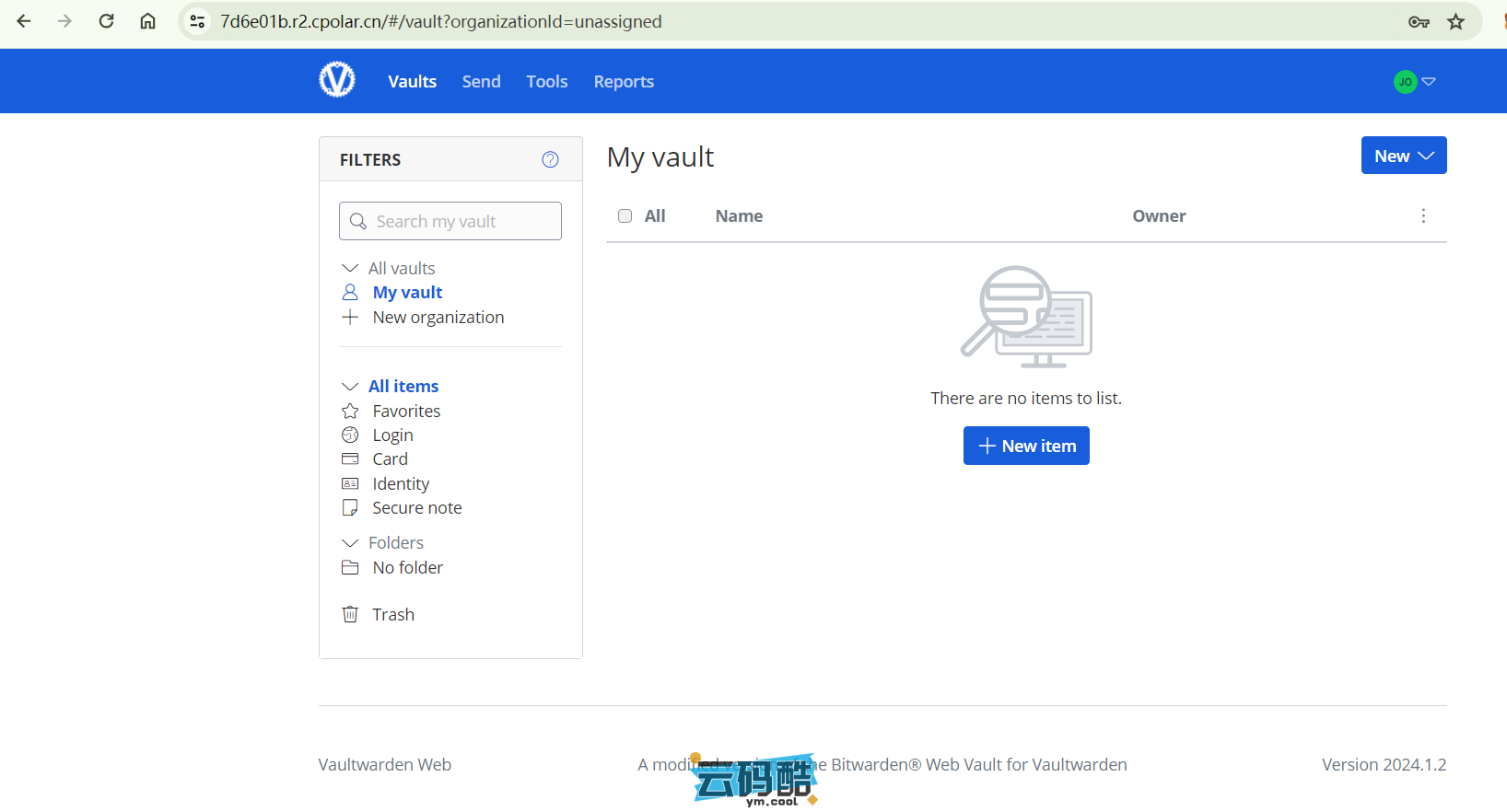Filter by Card item type
This screenshot has width=1507, height=812.
point(389,458)
